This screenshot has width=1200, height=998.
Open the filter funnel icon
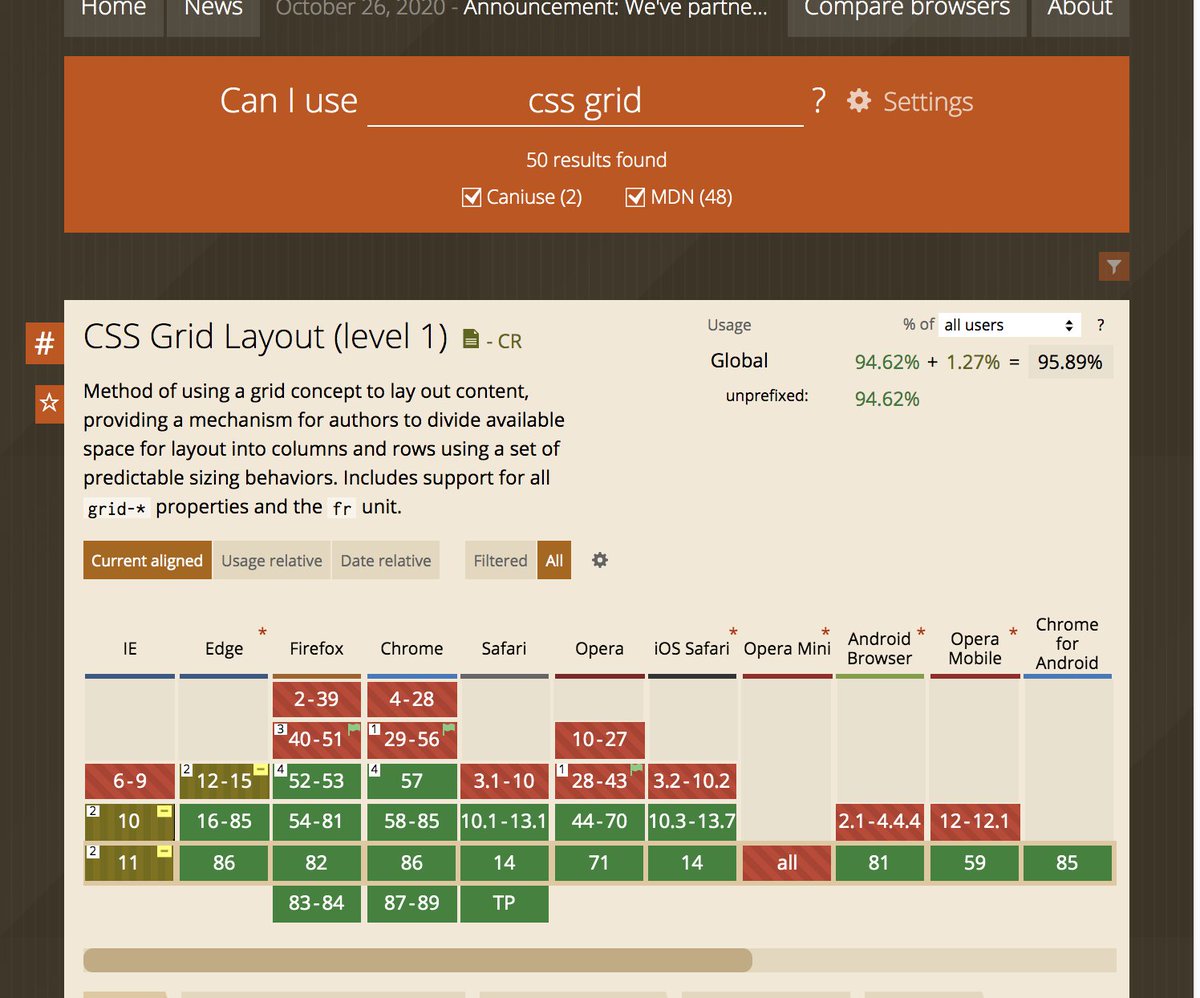coord(1114,266)
